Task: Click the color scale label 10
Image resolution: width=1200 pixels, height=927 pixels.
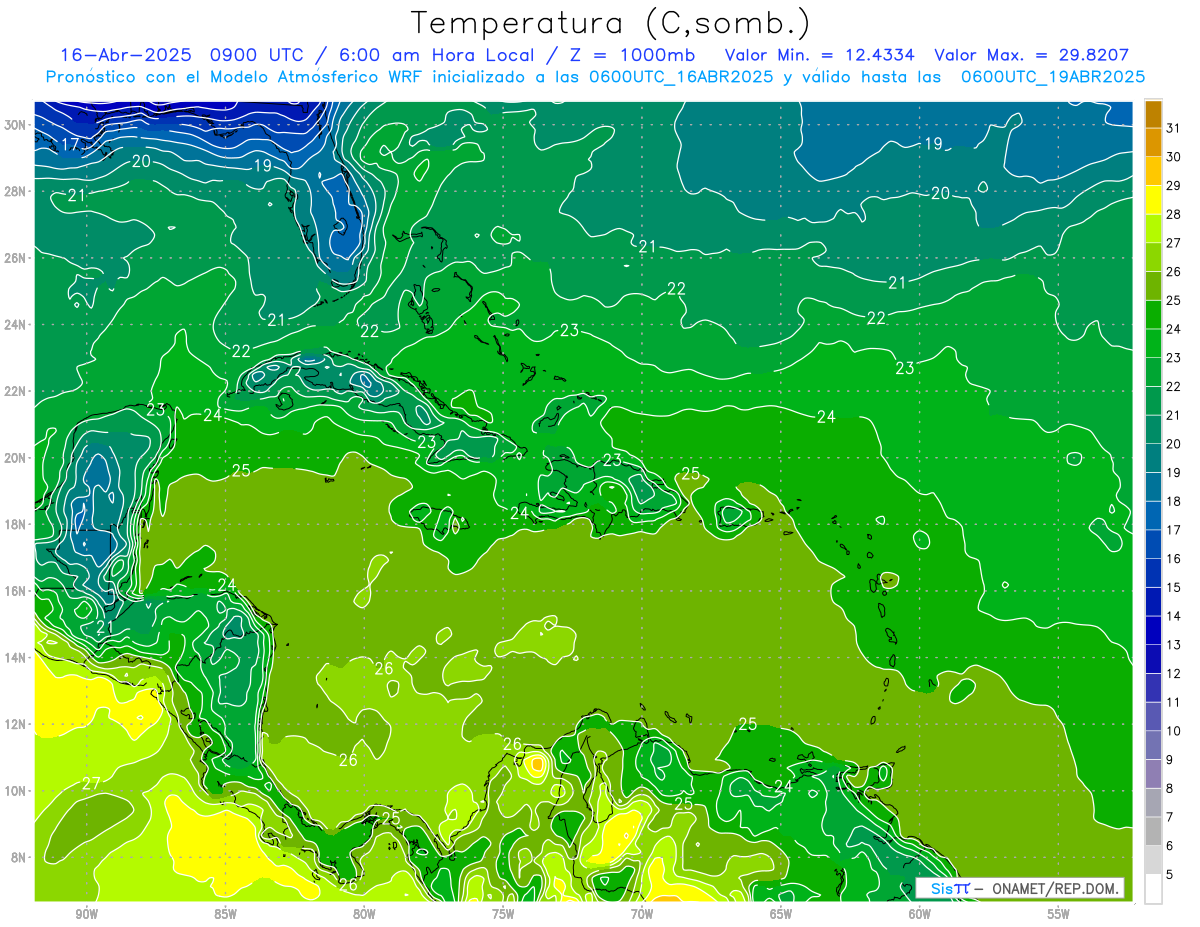Action: click(1174, 731)
